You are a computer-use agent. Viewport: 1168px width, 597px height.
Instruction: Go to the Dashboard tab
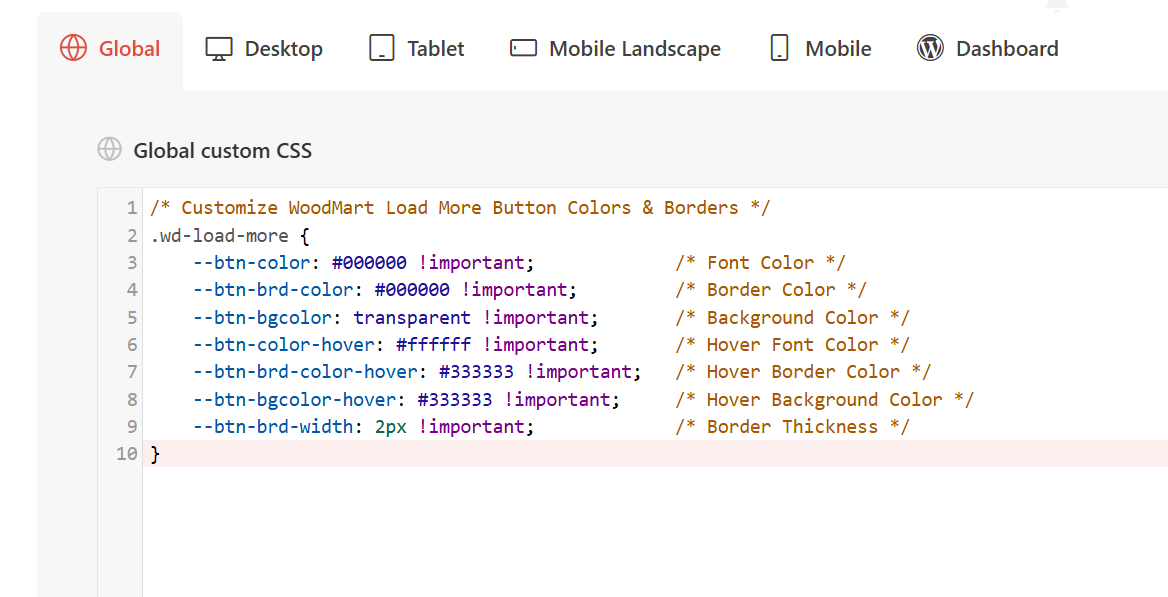coord(987,49)
